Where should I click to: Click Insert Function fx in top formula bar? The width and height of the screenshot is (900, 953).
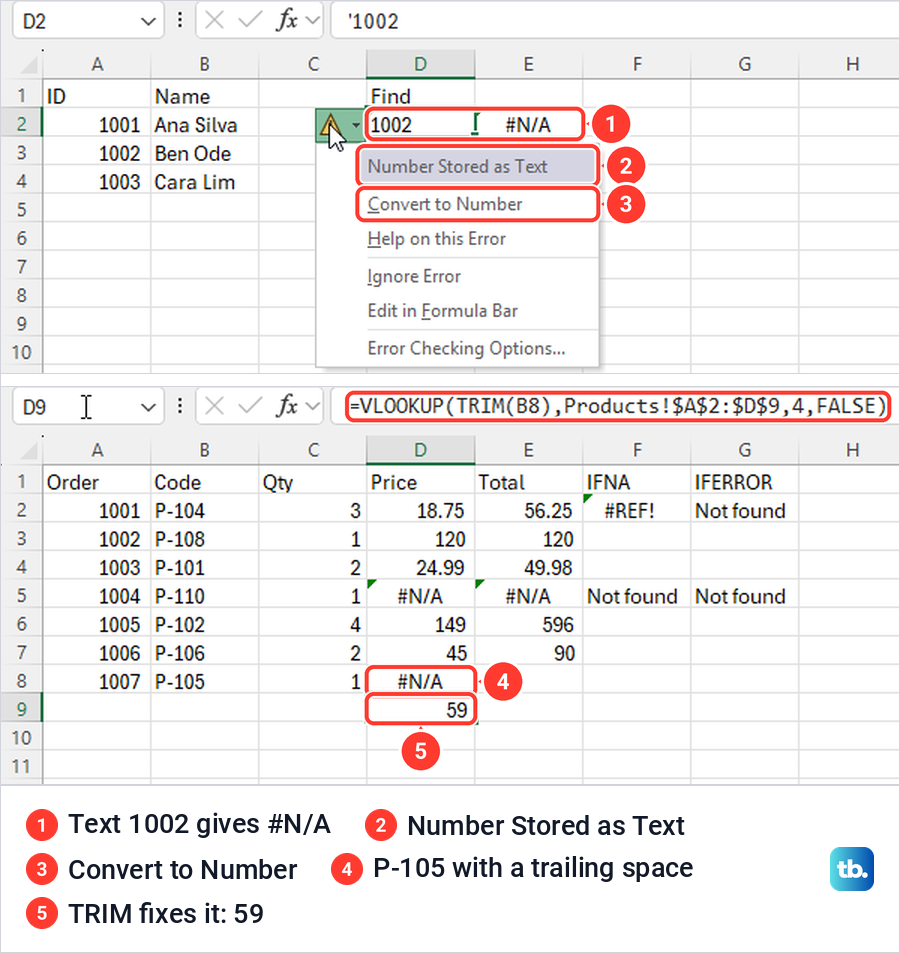pos(287,21)
